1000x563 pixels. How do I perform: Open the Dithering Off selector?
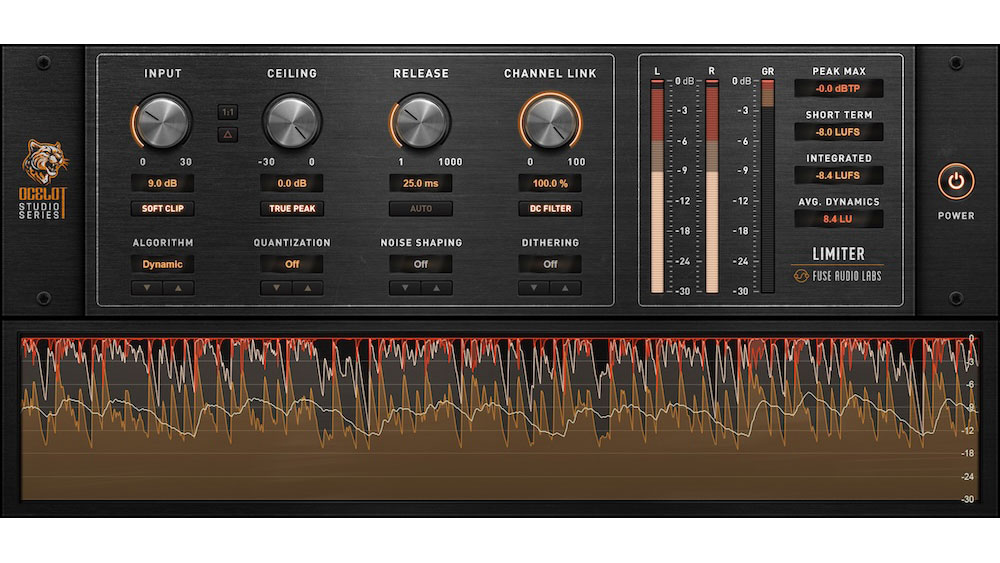click(x=550, y=264)
